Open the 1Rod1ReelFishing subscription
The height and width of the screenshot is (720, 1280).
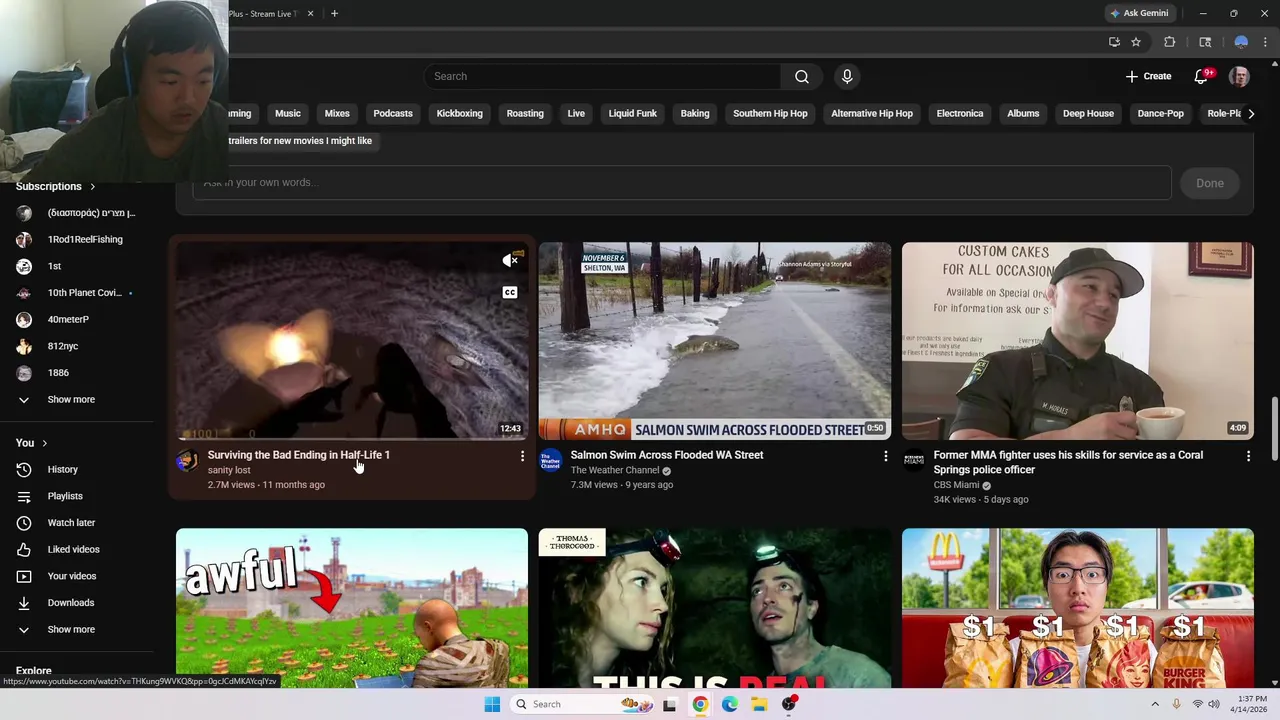click(x=85, y=239)
